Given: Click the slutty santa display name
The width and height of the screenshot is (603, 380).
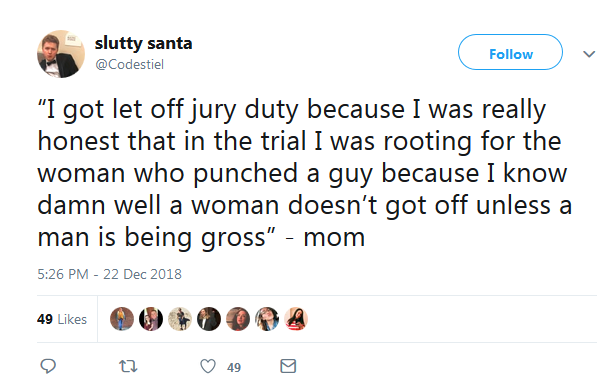Looking at the screenshot, I should click(x=143, y=43).
